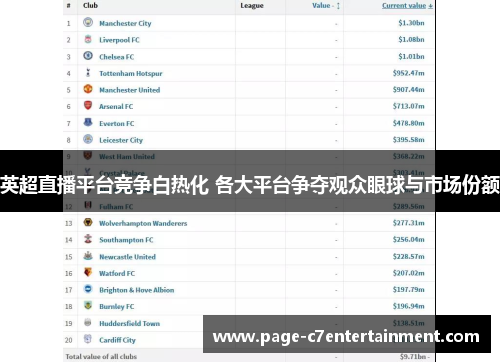Click the Club column header
Image resolution: width=500 pixels, height=362 pixels.
(x=91, y=5)
